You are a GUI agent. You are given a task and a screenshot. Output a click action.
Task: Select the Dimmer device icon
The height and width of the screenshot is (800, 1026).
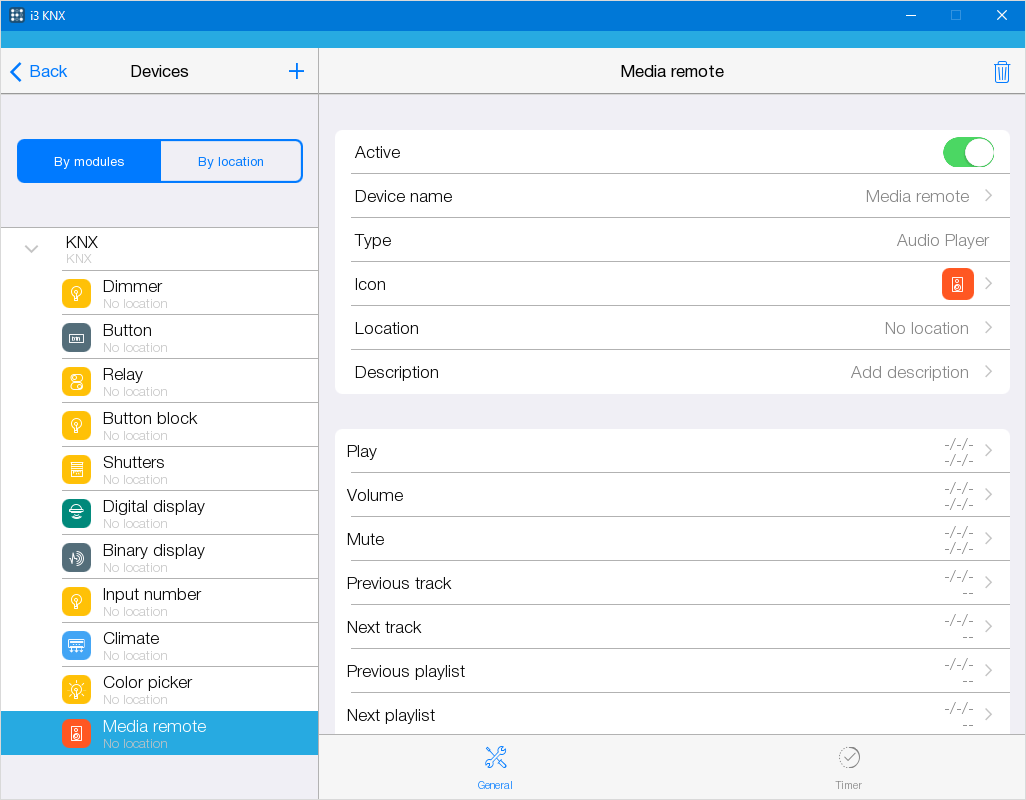click(76, 294)
